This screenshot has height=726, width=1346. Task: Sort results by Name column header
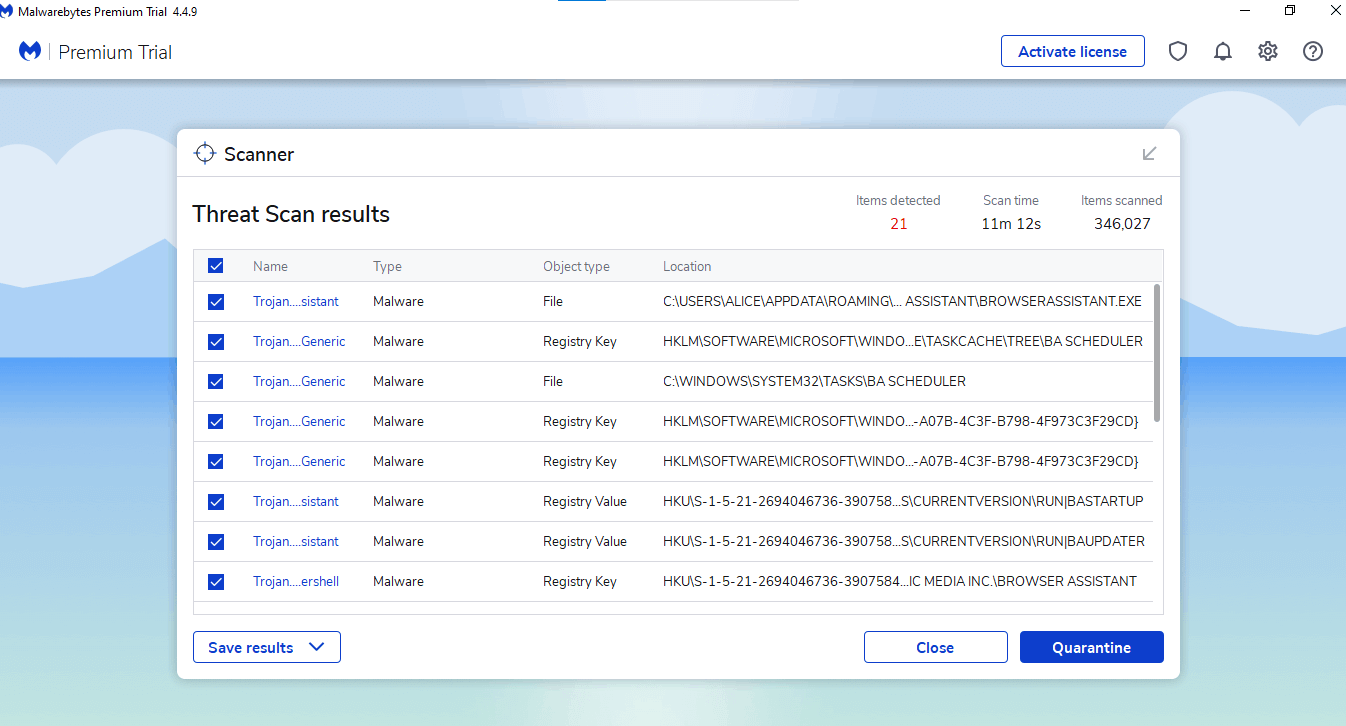(x=270, y=266)
